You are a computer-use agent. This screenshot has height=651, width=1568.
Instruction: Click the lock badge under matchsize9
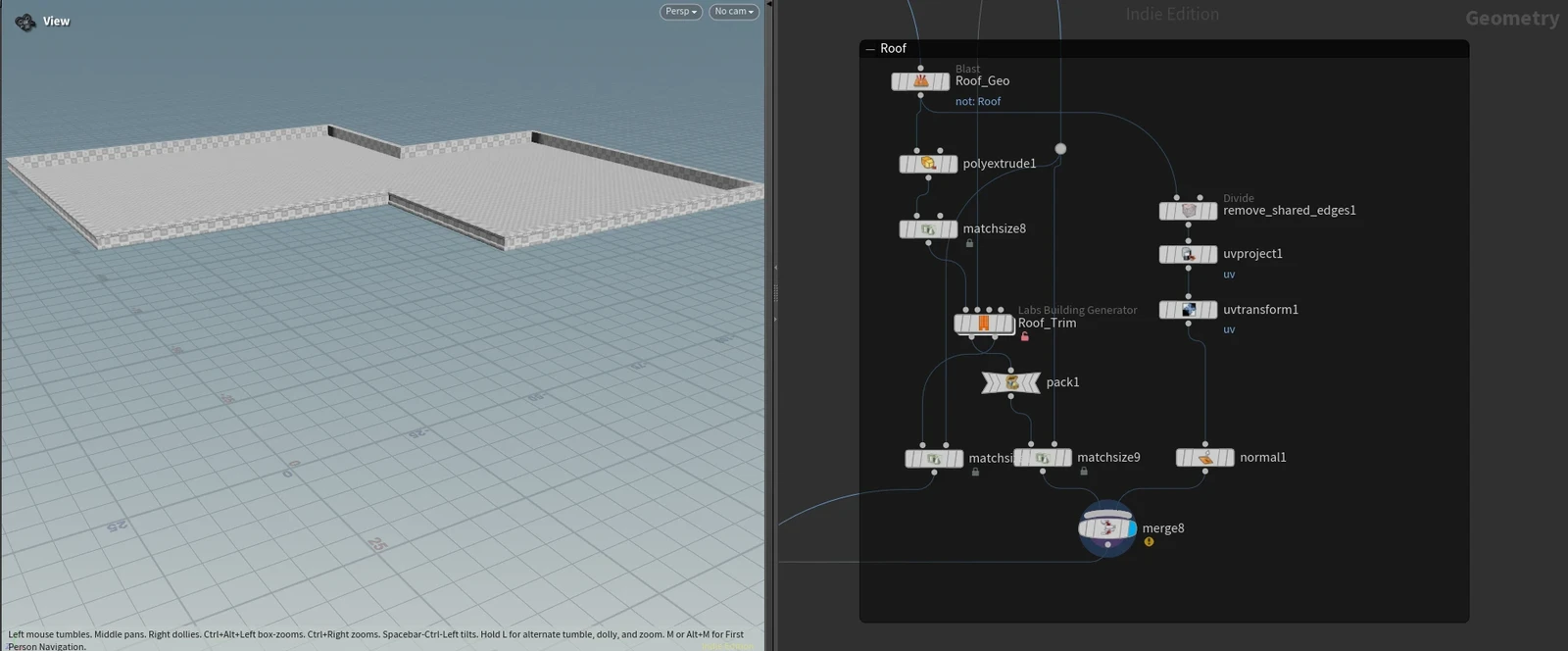tap(1083, 472)
